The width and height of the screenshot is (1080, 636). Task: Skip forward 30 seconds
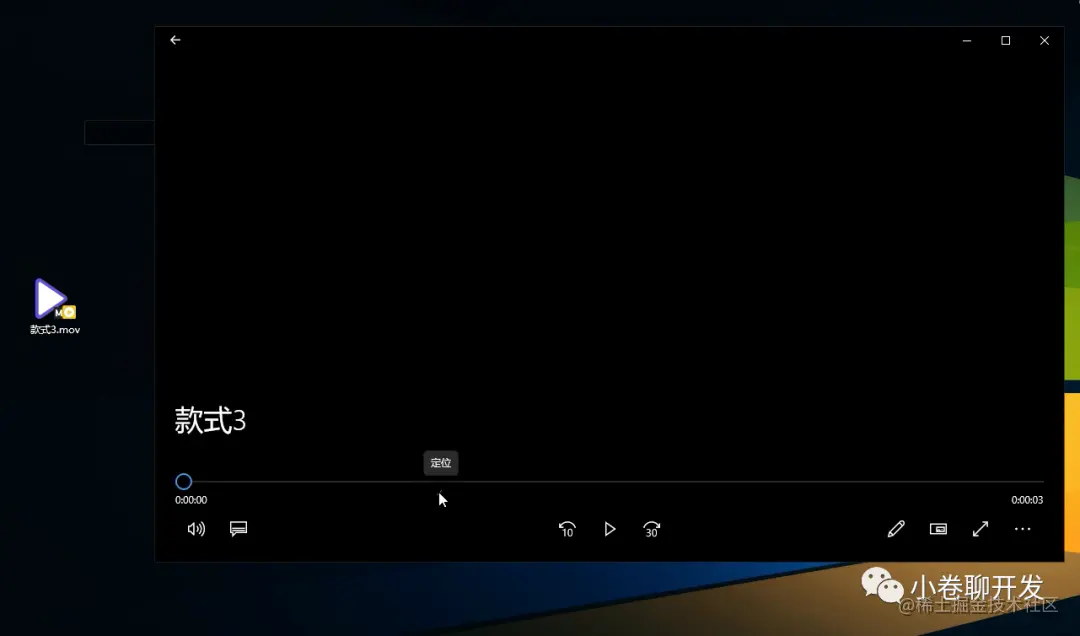tap(652, 529)
